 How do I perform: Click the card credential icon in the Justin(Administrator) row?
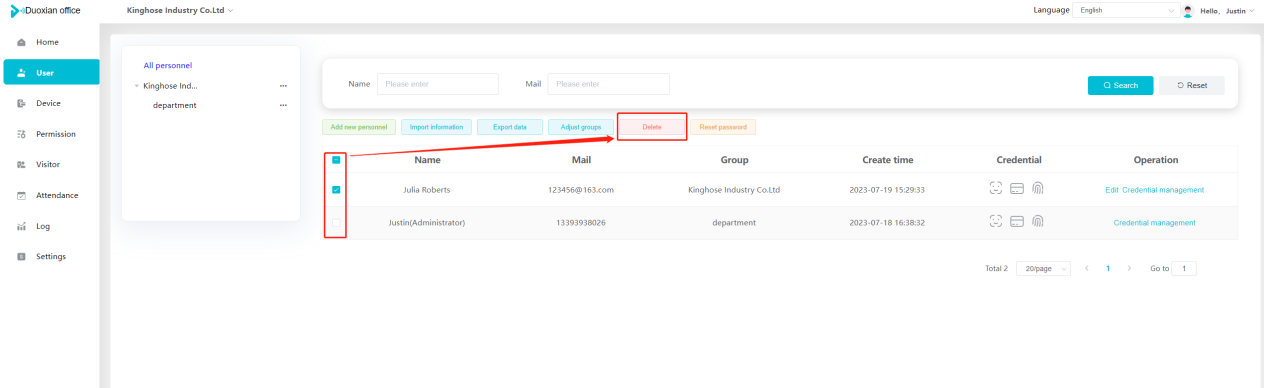(1017, 222)
